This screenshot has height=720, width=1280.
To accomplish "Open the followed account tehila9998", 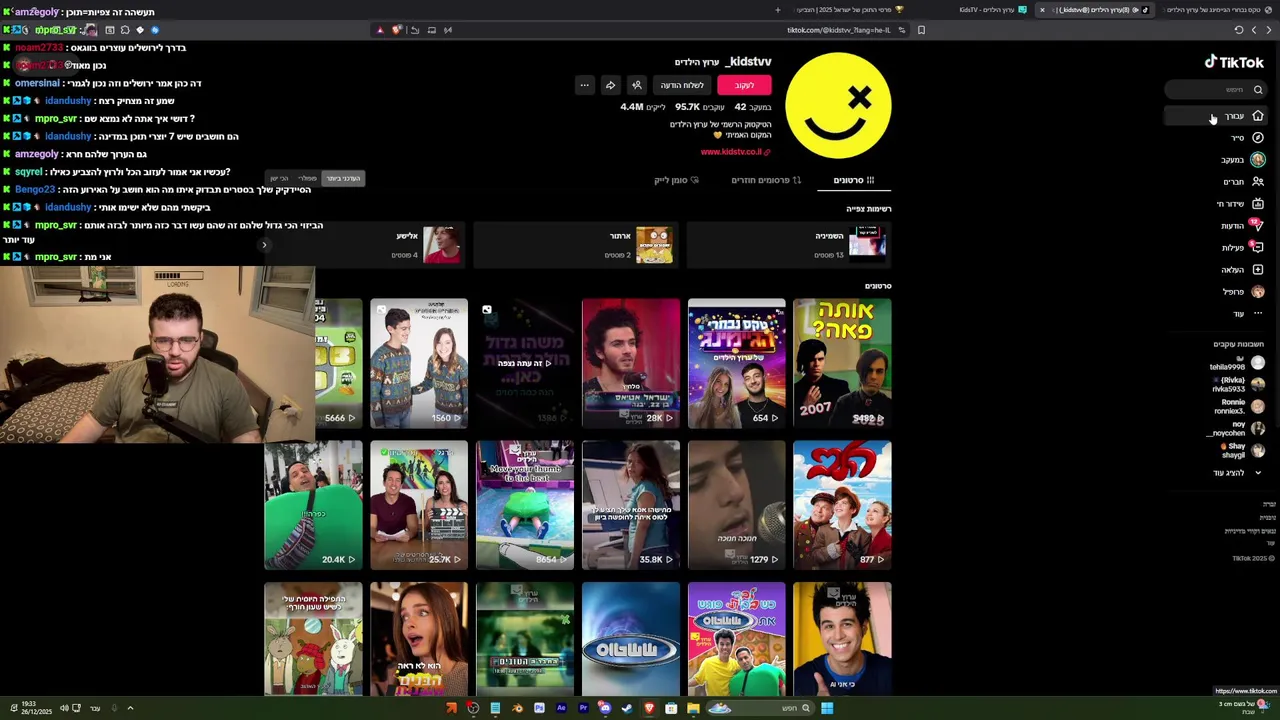I will coord(1237,364).
